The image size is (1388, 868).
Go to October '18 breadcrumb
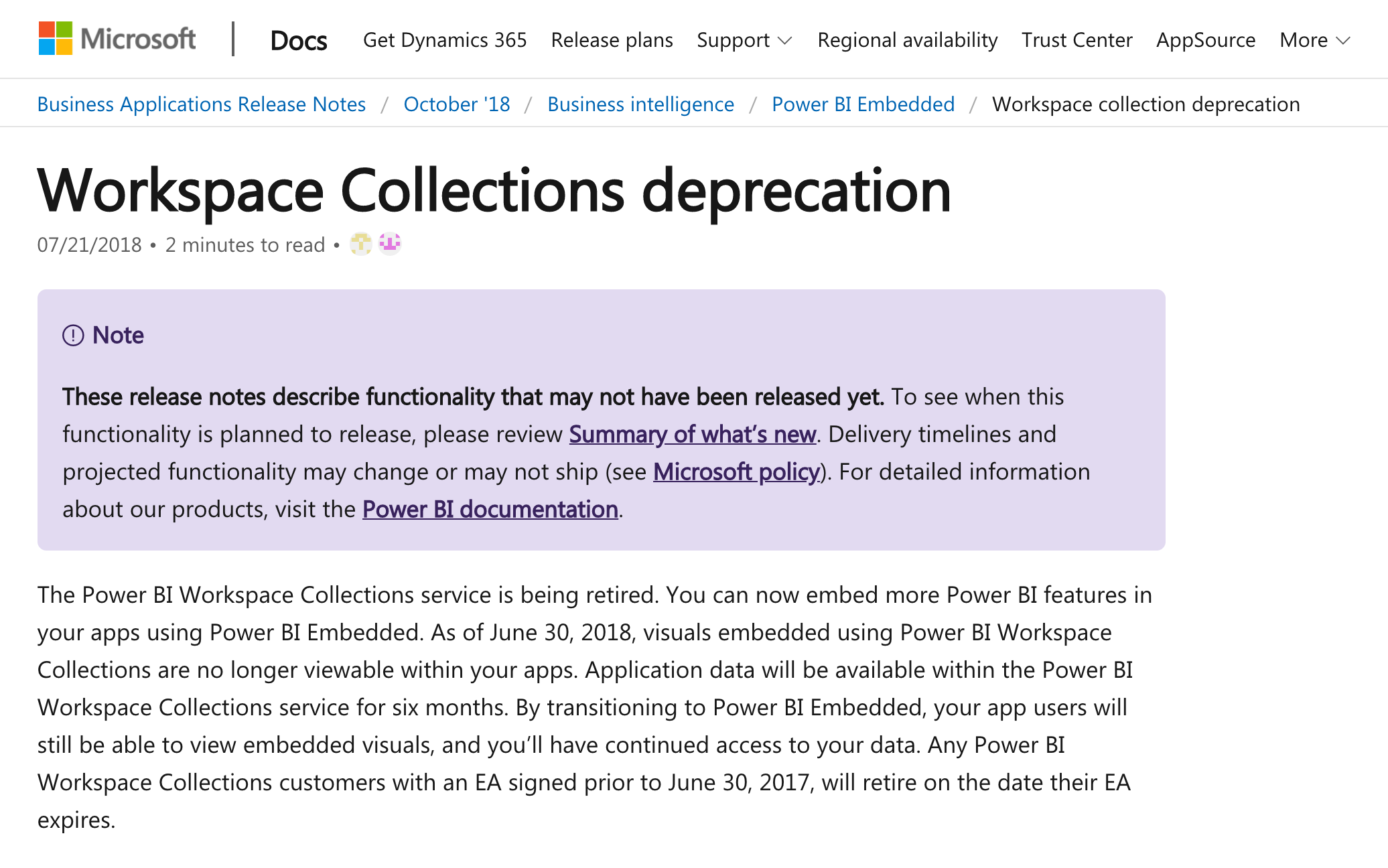click(x=457, y=104)
